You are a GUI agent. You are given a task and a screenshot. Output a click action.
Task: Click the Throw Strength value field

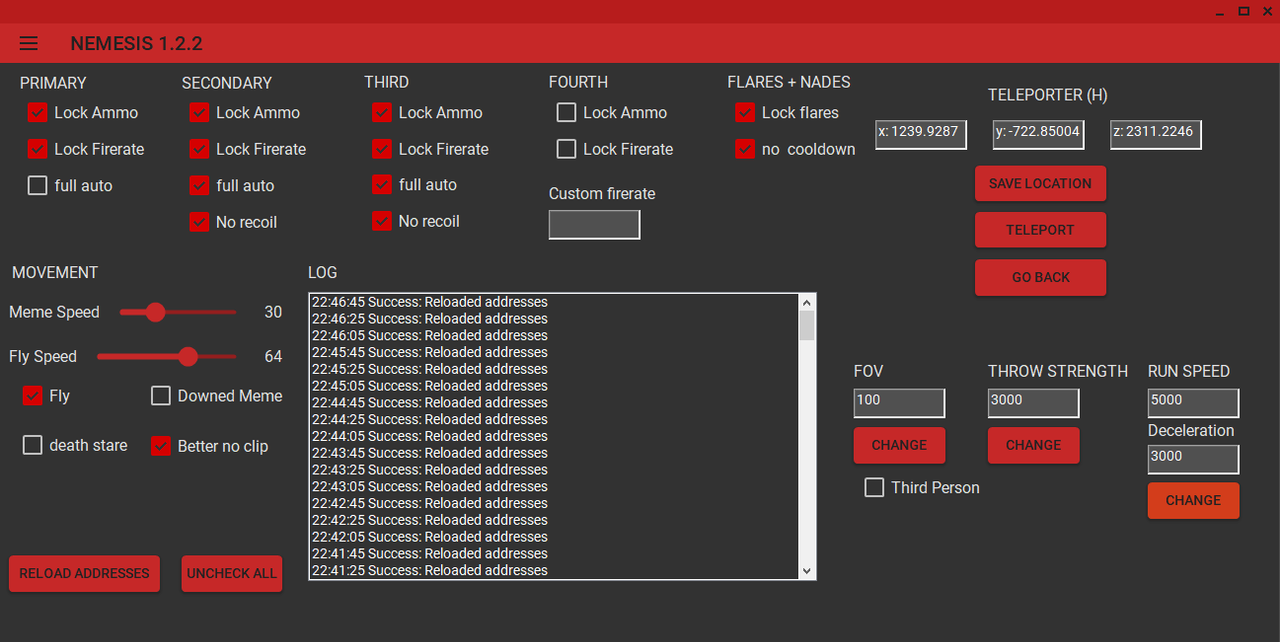[1034, 402]
